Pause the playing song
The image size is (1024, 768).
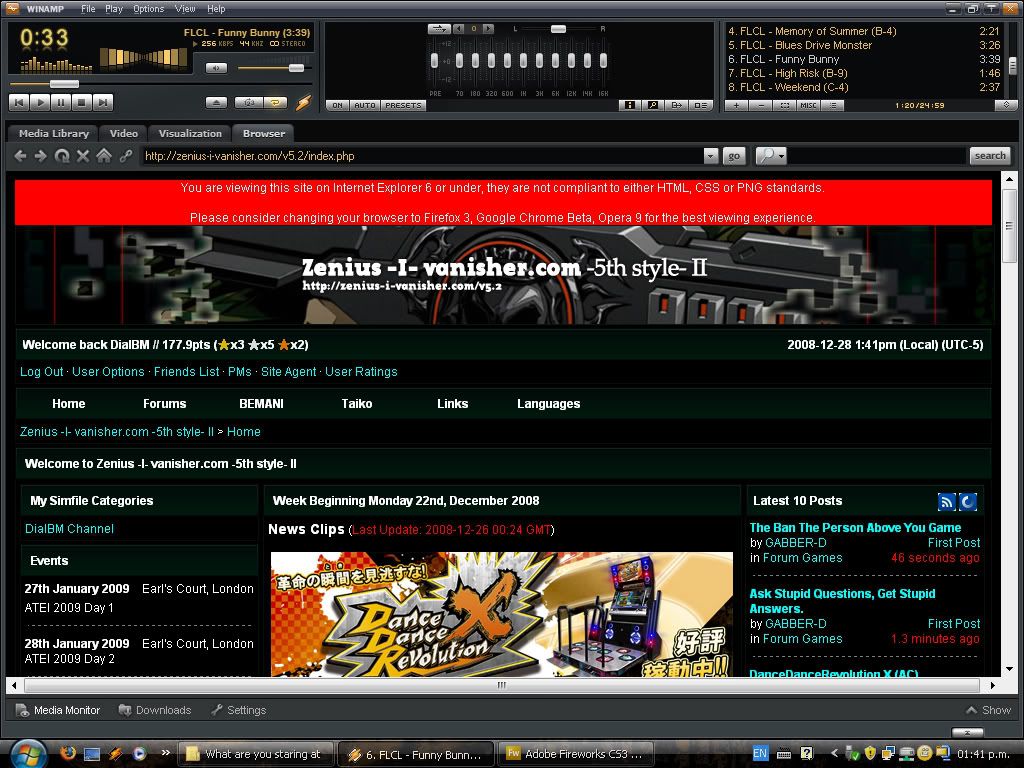(x=61, y=103)
